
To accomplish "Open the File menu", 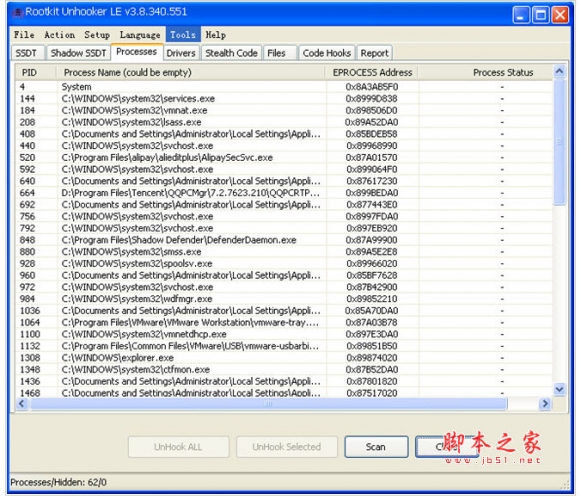I will tap(24, 35).
